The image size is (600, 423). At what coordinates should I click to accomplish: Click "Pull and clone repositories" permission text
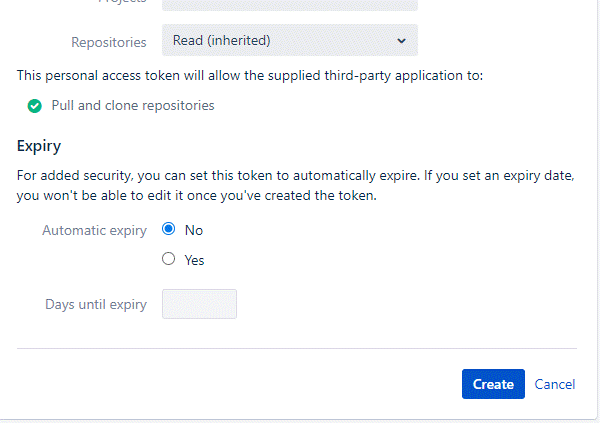pos(133,106)
